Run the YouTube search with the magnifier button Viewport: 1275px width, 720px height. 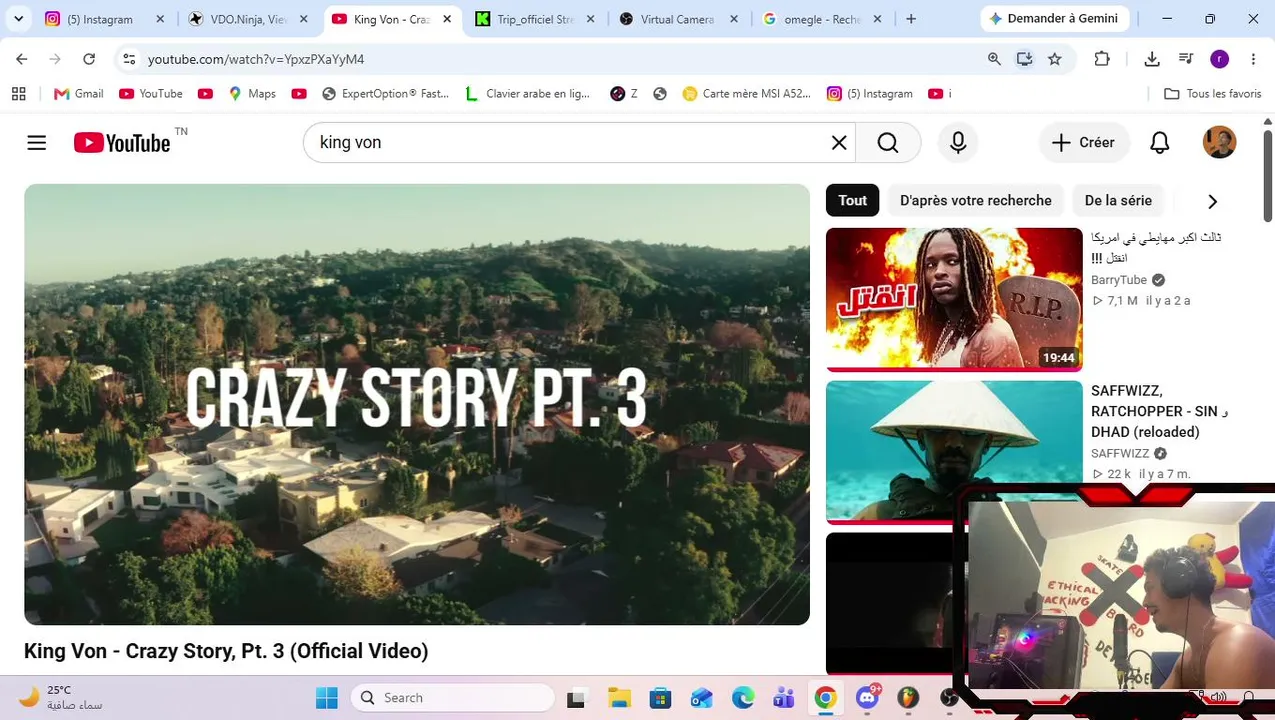point(888,143)
